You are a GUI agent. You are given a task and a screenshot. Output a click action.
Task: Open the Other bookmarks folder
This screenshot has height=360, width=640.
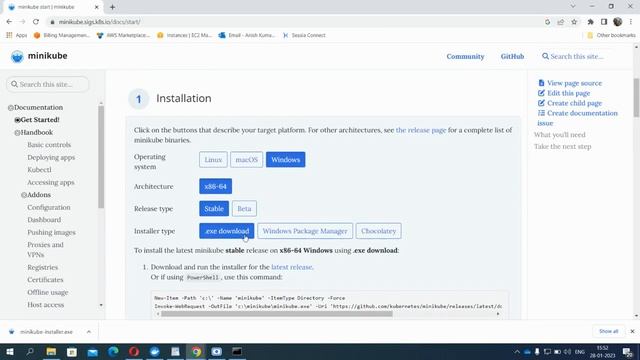(x=611, y=35)
